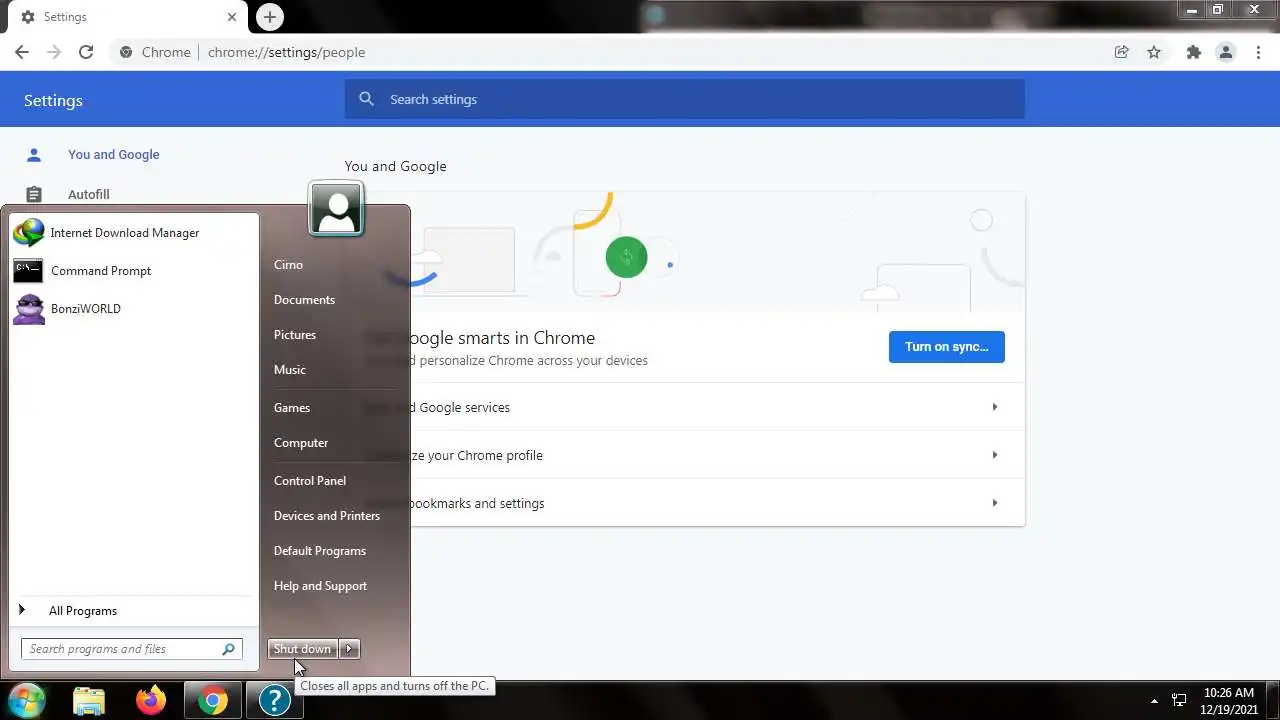Switch to Chrome on taskbar

tap(212, 700)
